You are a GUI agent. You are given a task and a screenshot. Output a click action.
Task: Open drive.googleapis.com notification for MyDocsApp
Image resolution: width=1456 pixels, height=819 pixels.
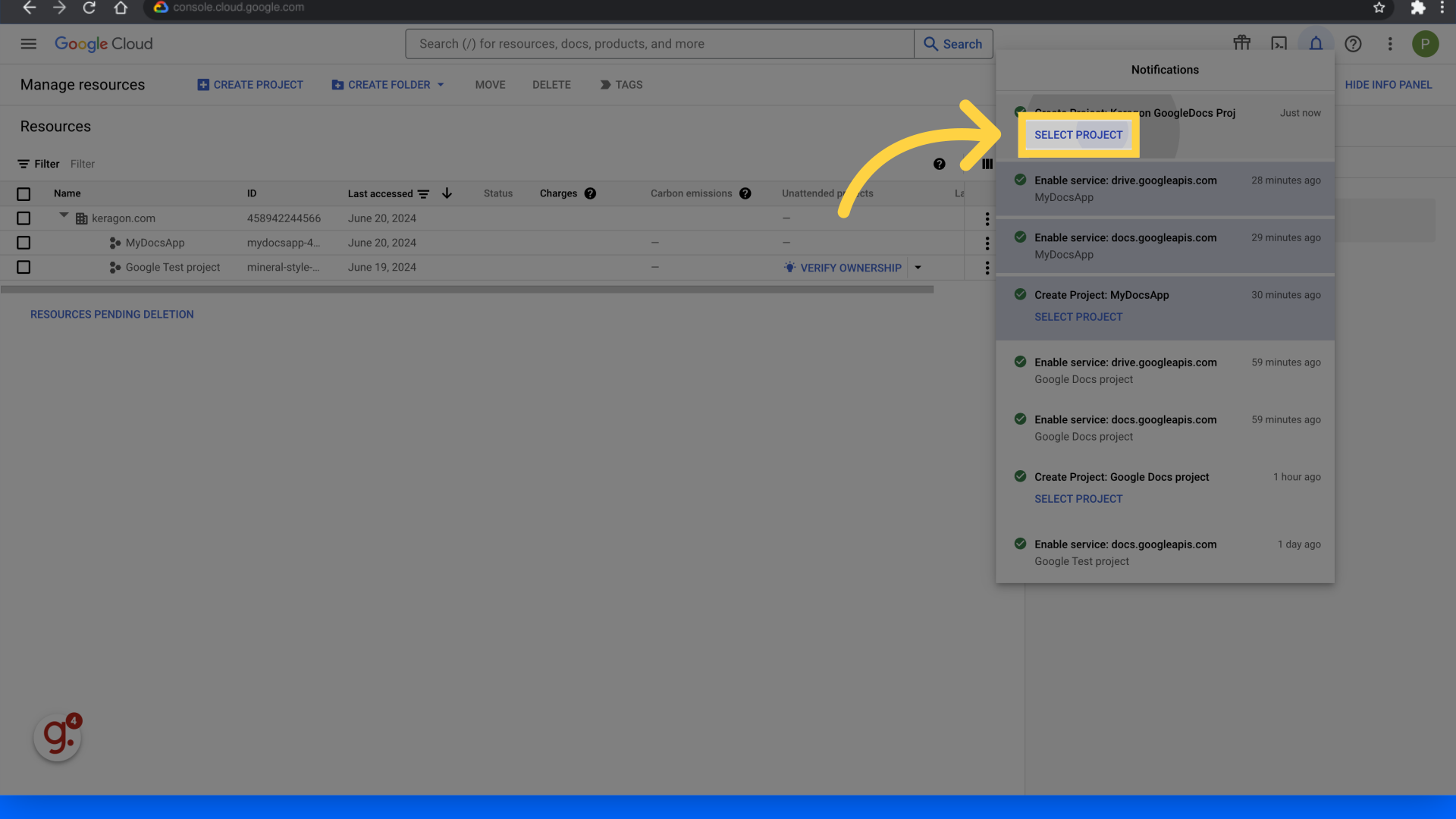(x=1165, y=189)
